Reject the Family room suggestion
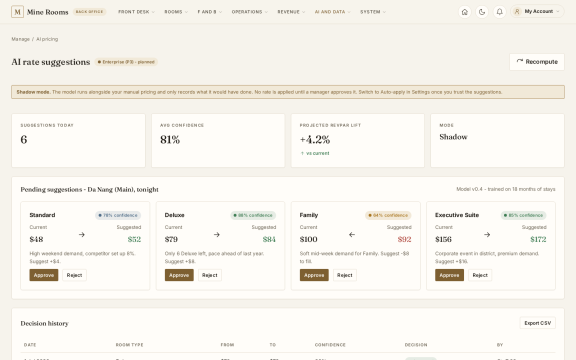The width and height of the screenshot is (576, 360). coord(345,275)
